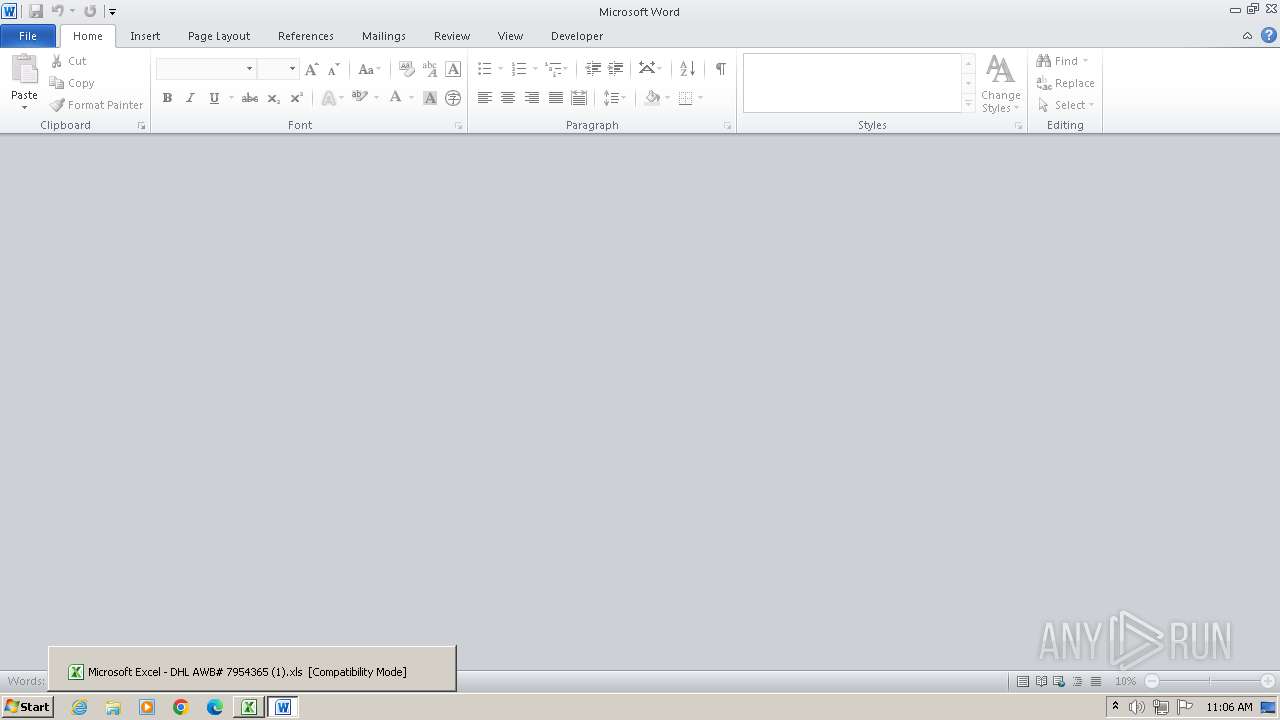Click the Character Shading icon
This screenshot has width=1280, height=720.
tap(430, 98)
